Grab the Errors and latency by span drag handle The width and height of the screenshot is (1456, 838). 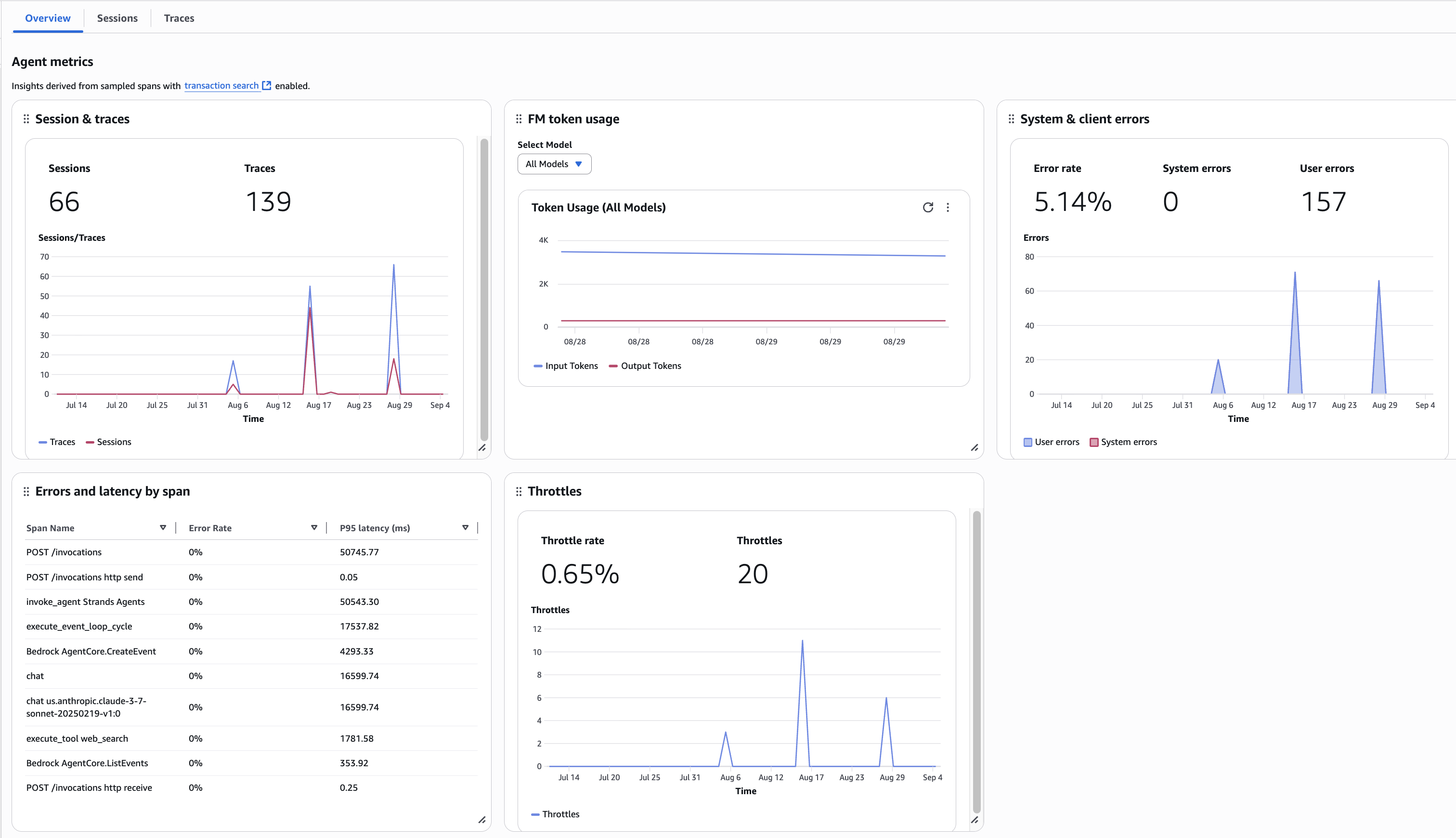pos(26,492)
